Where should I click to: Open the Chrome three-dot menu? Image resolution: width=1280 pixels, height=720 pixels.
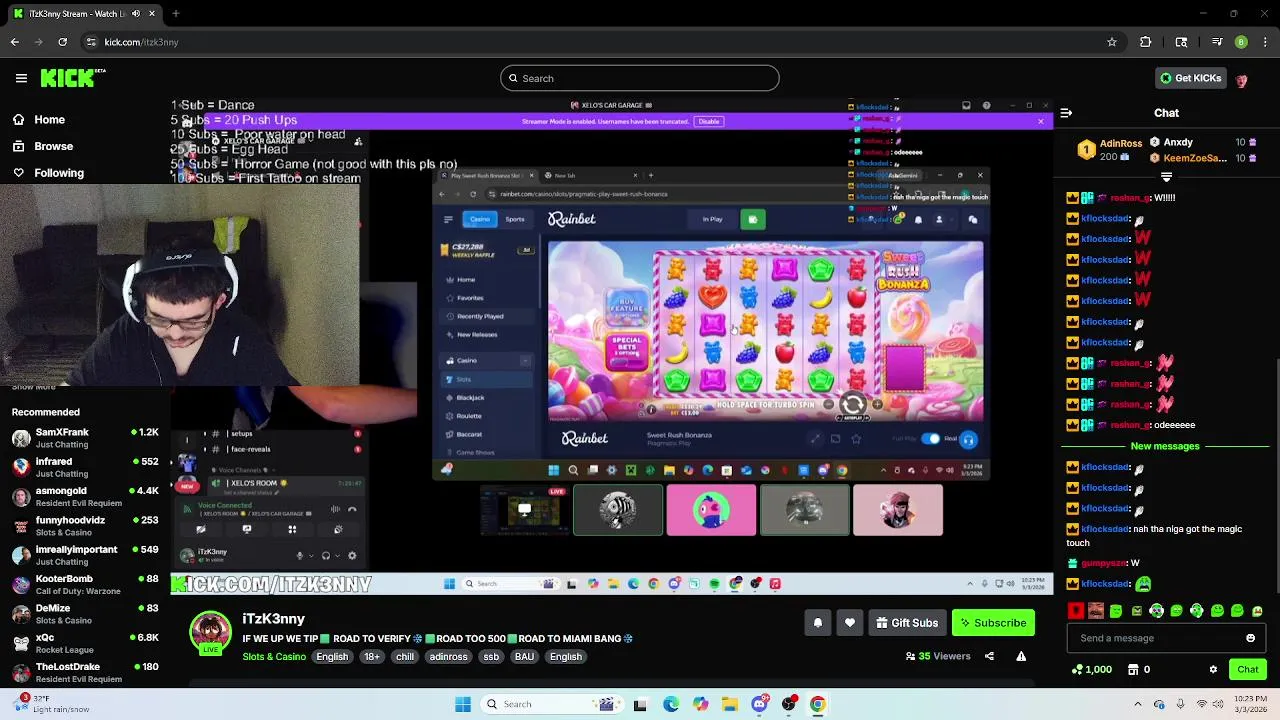1265,42
